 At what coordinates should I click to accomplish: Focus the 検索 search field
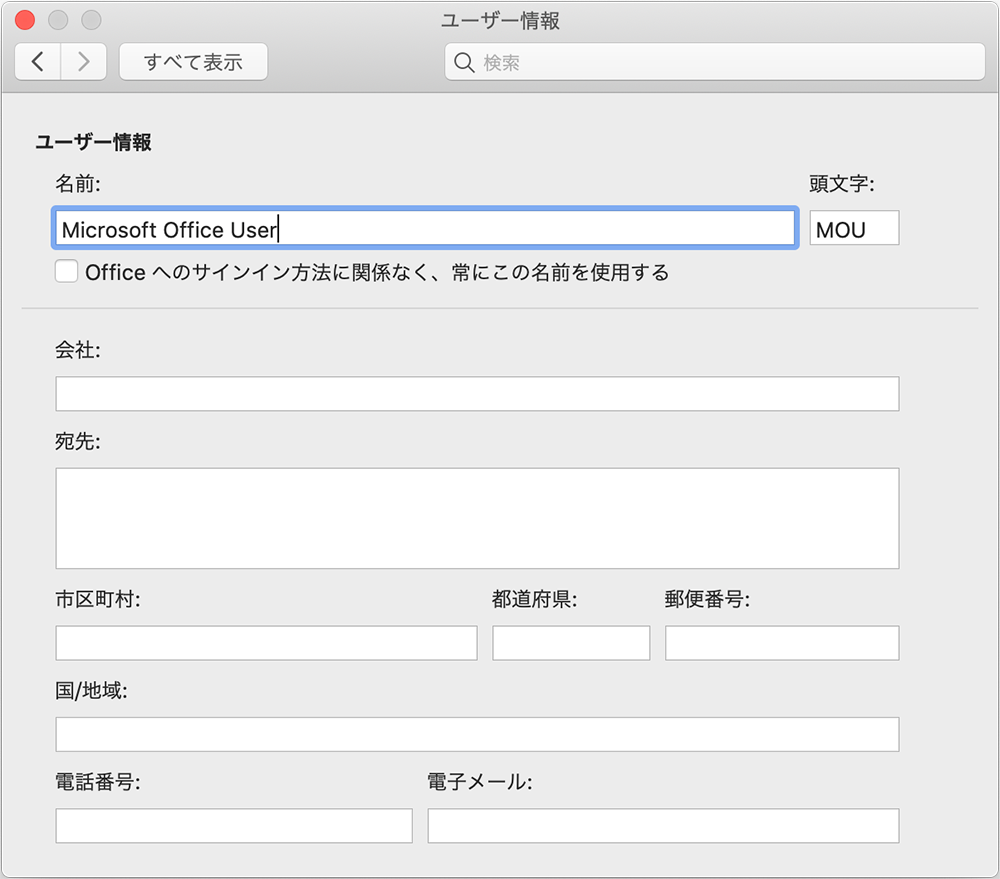tap(715, 62)
